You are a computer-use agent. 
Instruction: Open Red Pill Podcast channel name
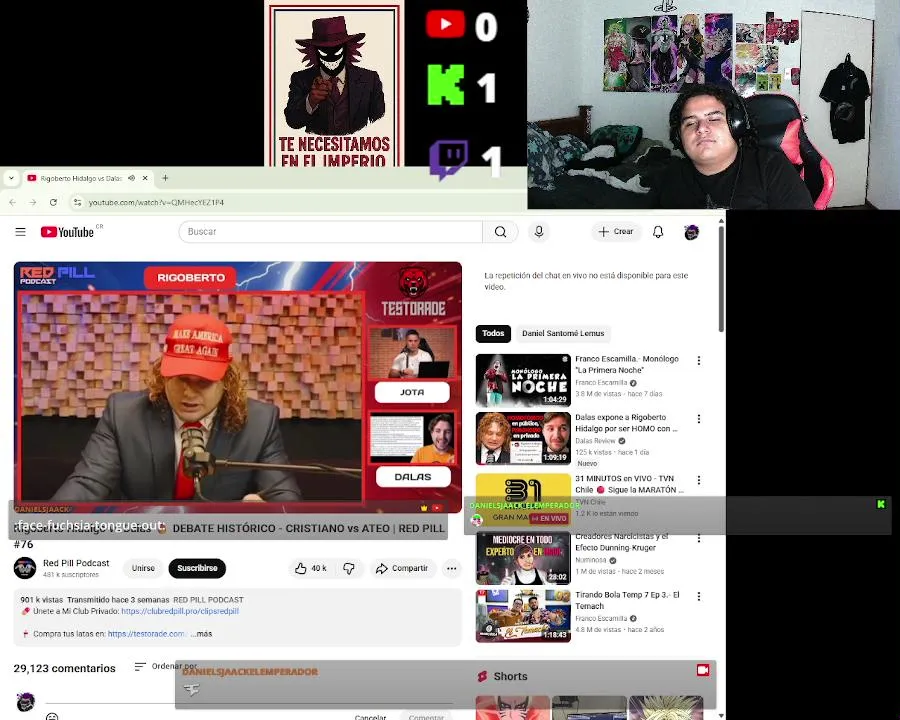[x=76, y=563]
